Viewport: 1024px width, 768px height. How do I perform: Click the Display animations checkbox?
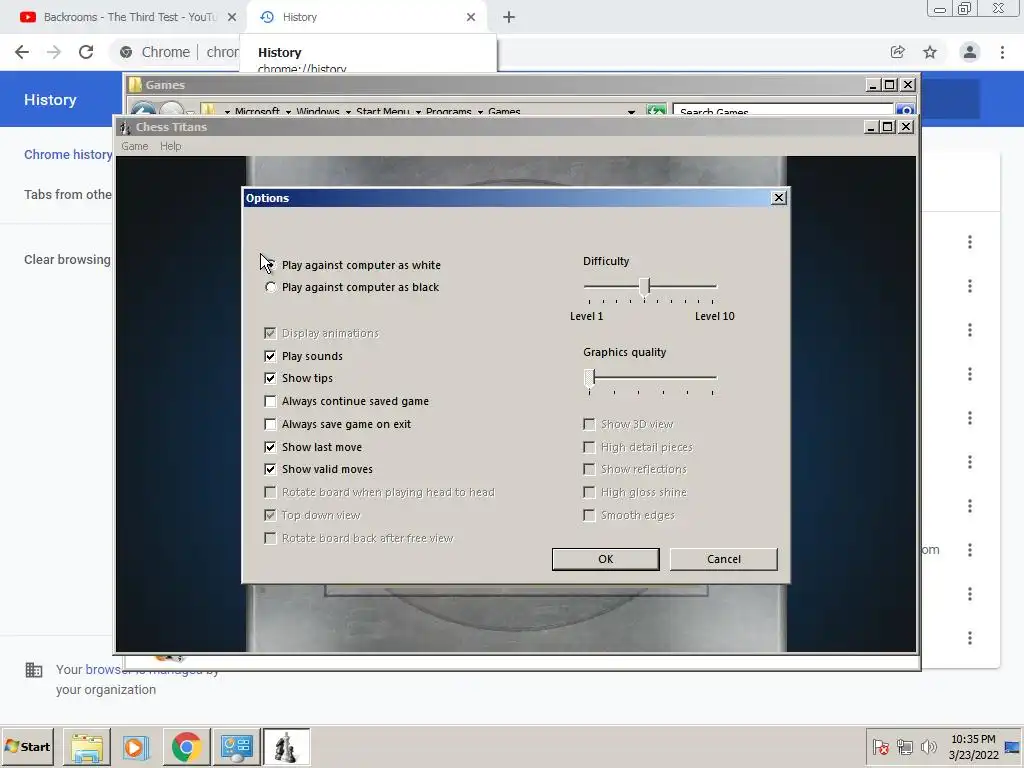pos(270,333)
